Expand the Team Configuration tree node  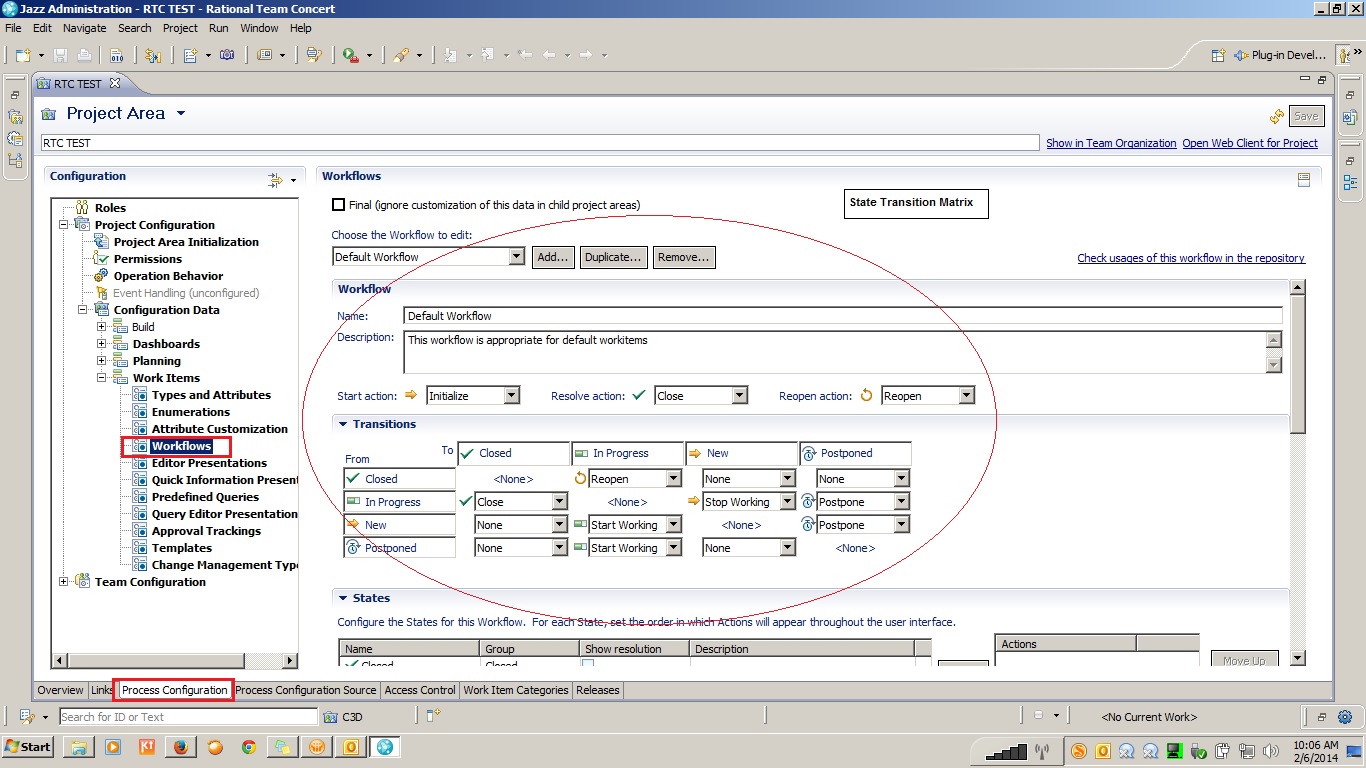[64, 582]
